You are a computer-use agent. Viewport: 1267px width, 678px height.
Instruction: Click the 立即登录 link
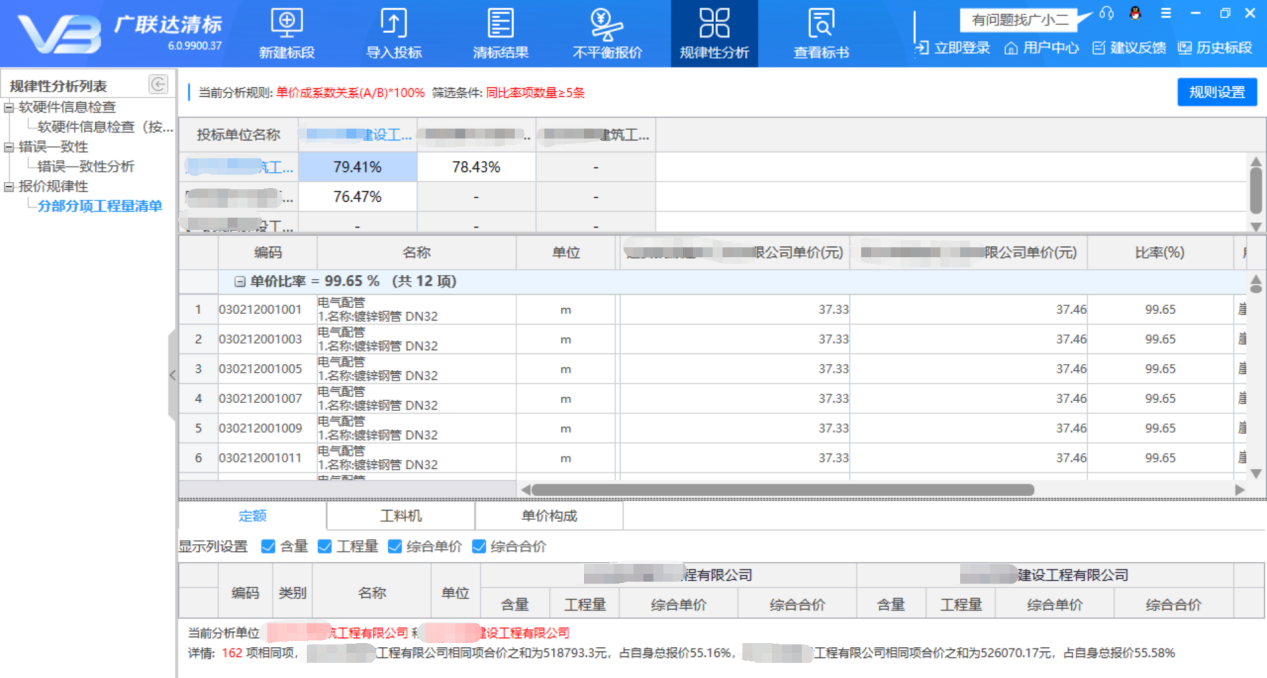[962, 48]
